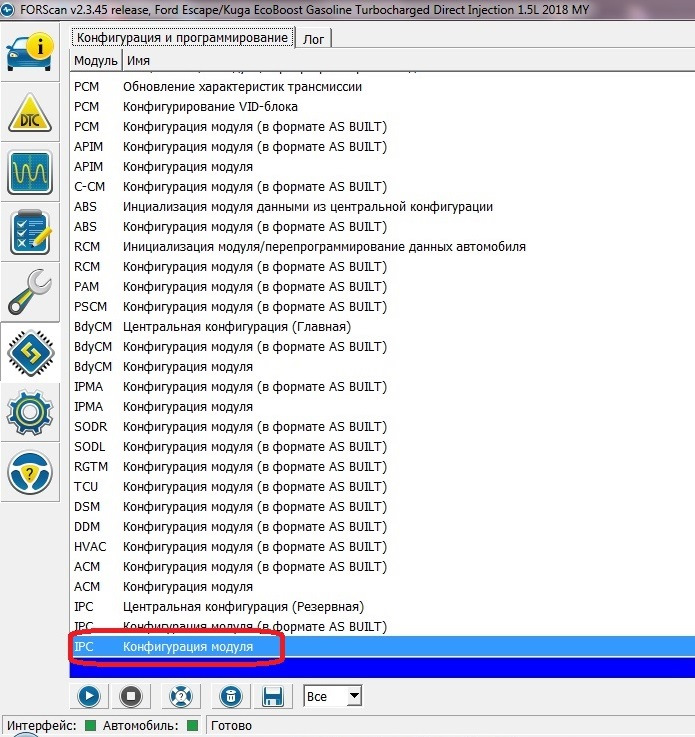Image resolution: width=695 pixels, height=737 pixels.
Task: Select ABS Инициализация модуля данными row
Action: click(x=382, y=207)
